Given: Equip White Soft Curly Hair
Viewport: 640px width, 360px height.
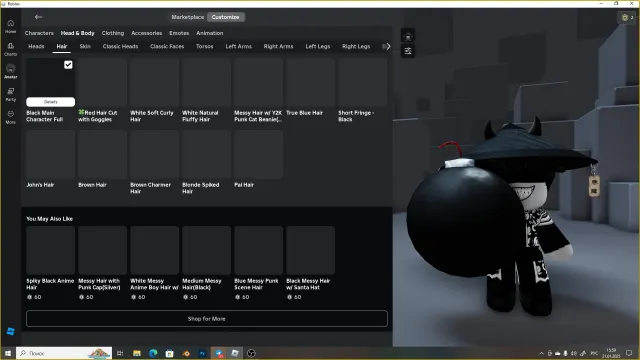Looking at the screenshot, I should coord(154,82).
